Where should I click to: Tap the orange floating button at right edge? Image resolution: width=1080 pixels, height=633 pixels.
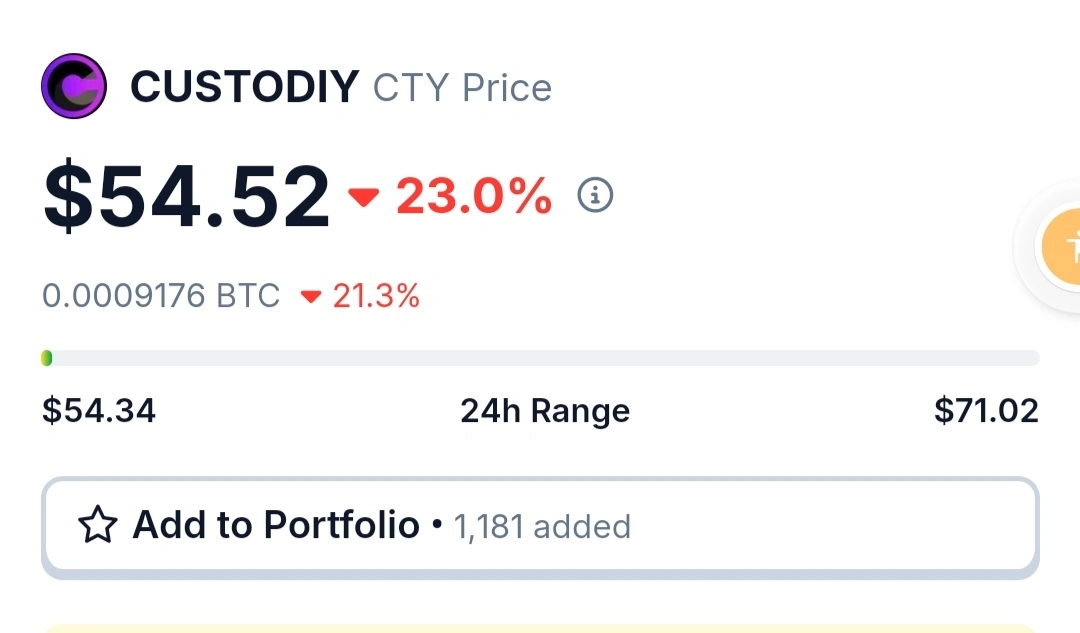tap(1061, 245)
